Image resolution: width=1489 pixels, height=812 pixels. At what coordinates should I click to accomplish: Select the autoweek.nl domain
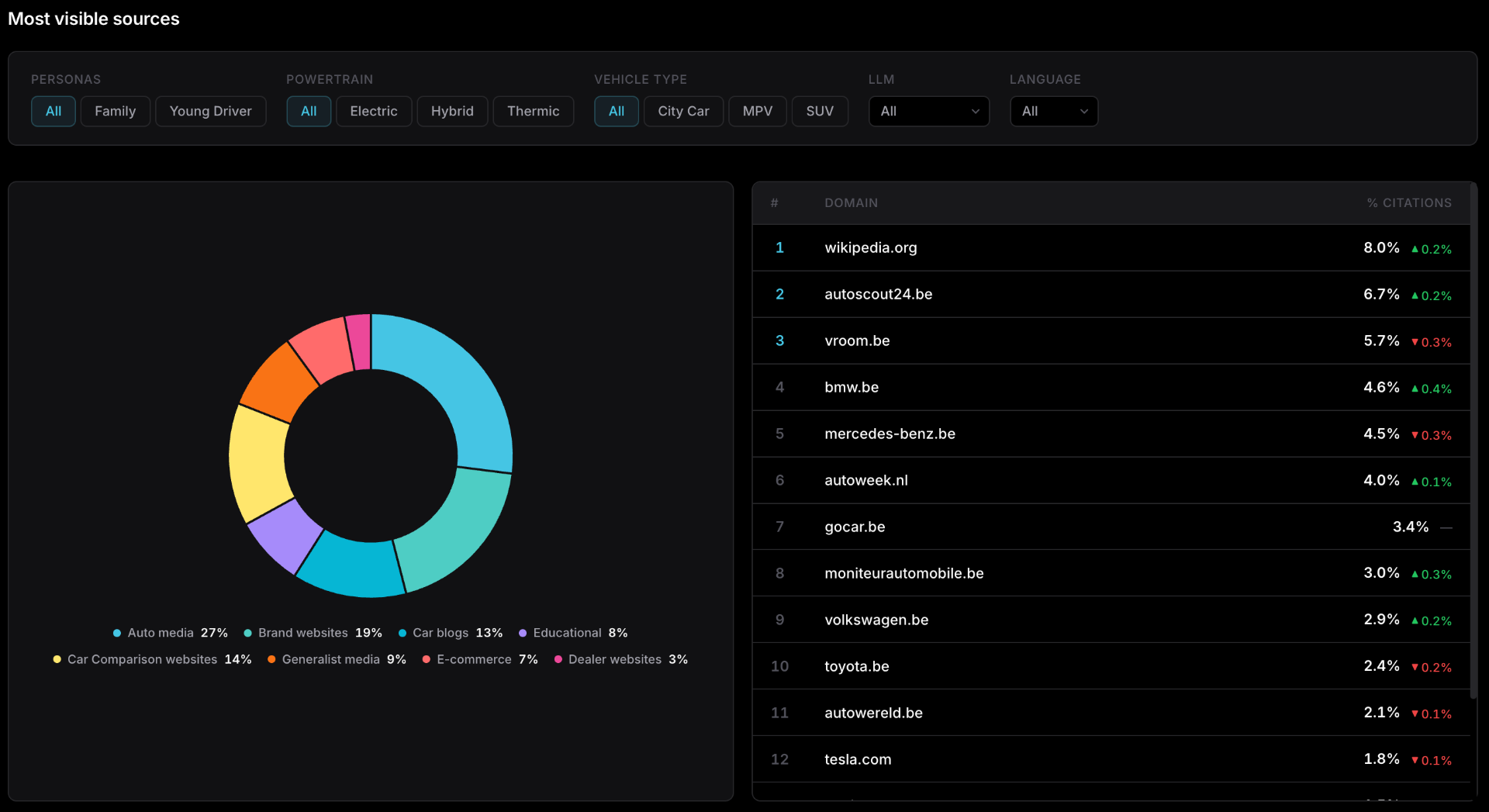point(865,480)
